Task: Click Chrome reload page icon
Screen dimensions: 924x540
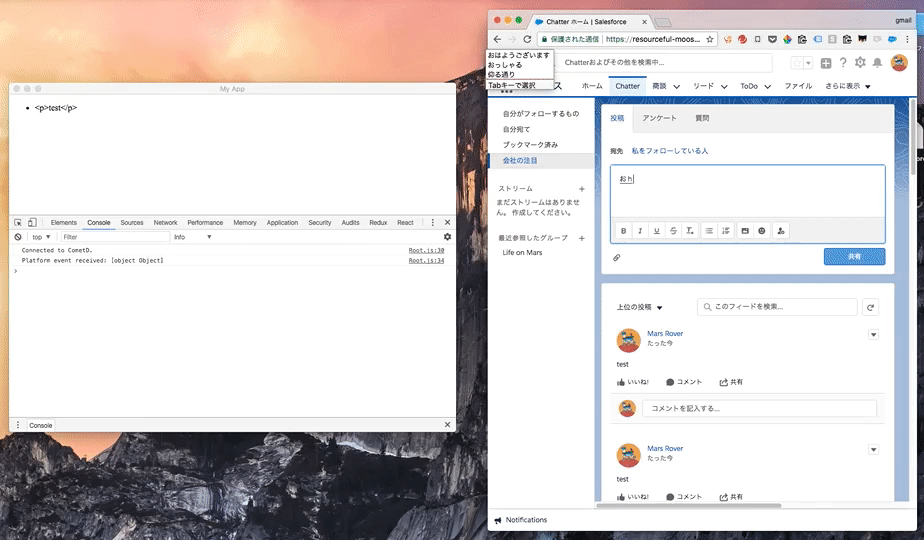Action: pyautogui.click(x=527, y=39)
